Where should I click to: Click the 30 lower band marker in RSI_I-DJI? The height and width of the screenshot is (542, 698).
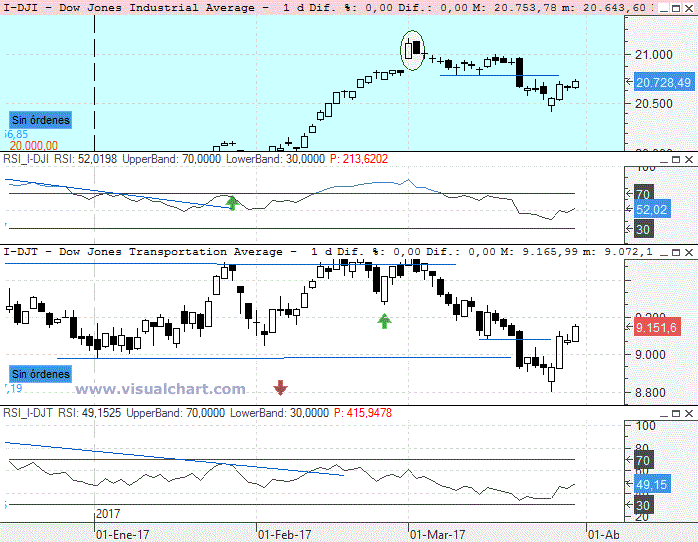click(643, 229)
